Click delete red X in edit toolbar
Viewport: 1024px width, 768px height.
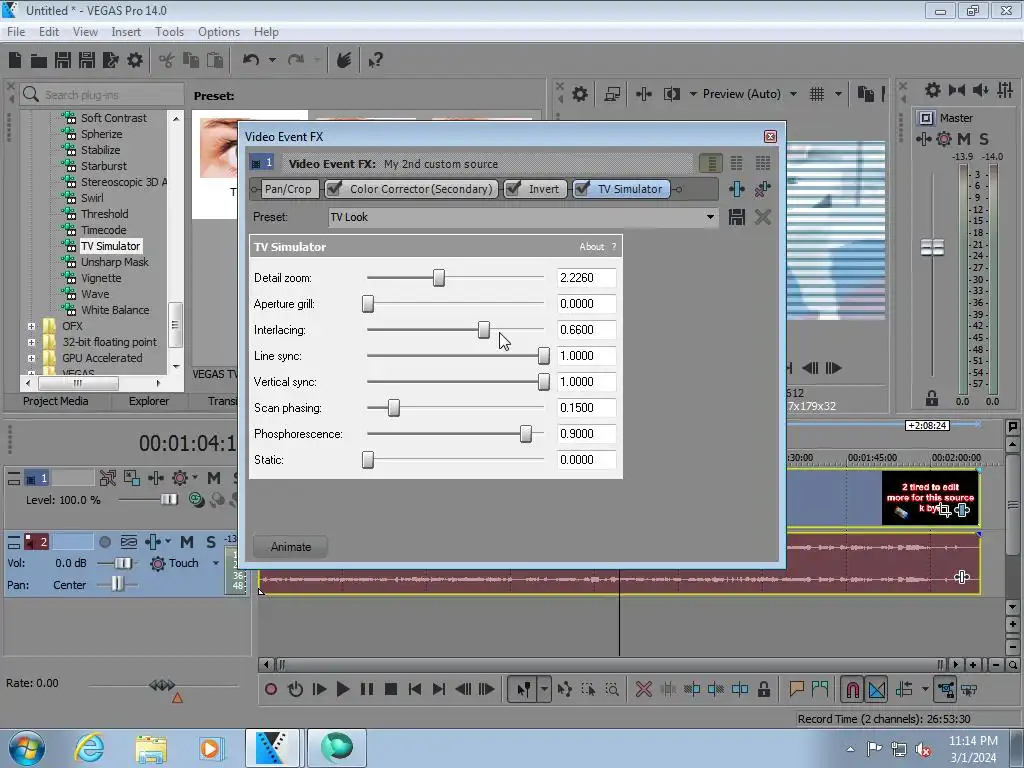[643, 689]
